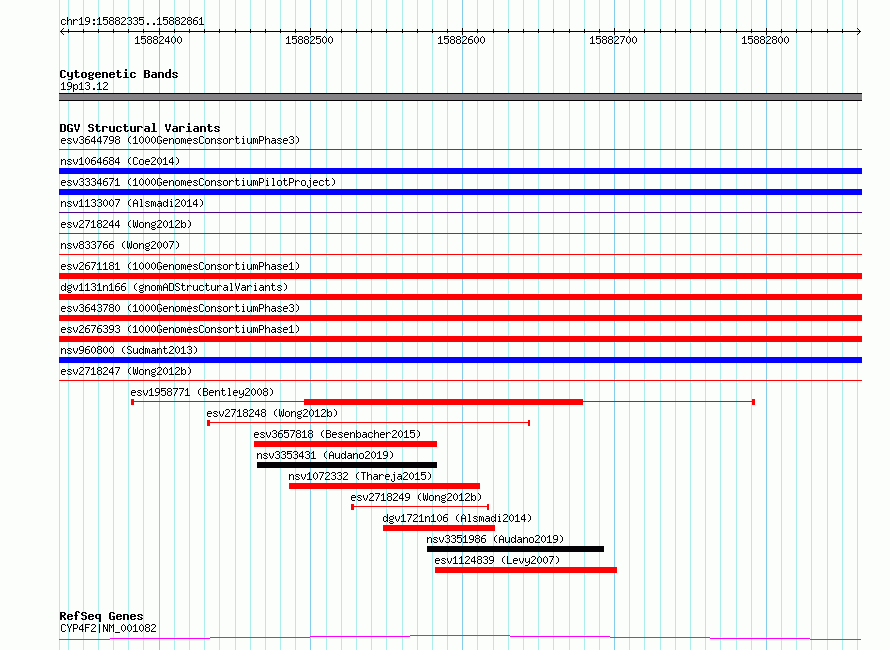Open the esv3334671 (1000GenomesConsortiumPilotProject) label
Image resolution: width=890 pixels, height=650 pixels.
[x=198, y=182]
